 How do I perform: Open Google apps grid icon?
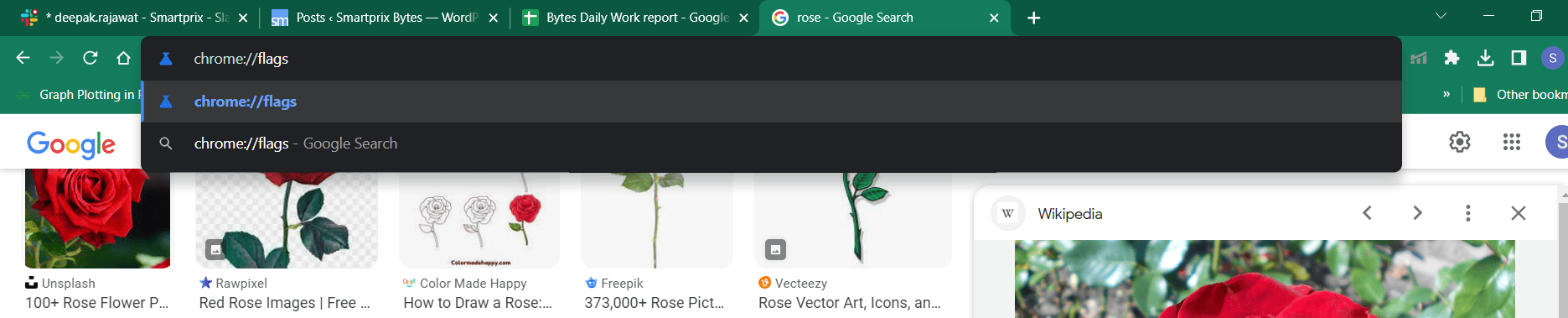1512,142
